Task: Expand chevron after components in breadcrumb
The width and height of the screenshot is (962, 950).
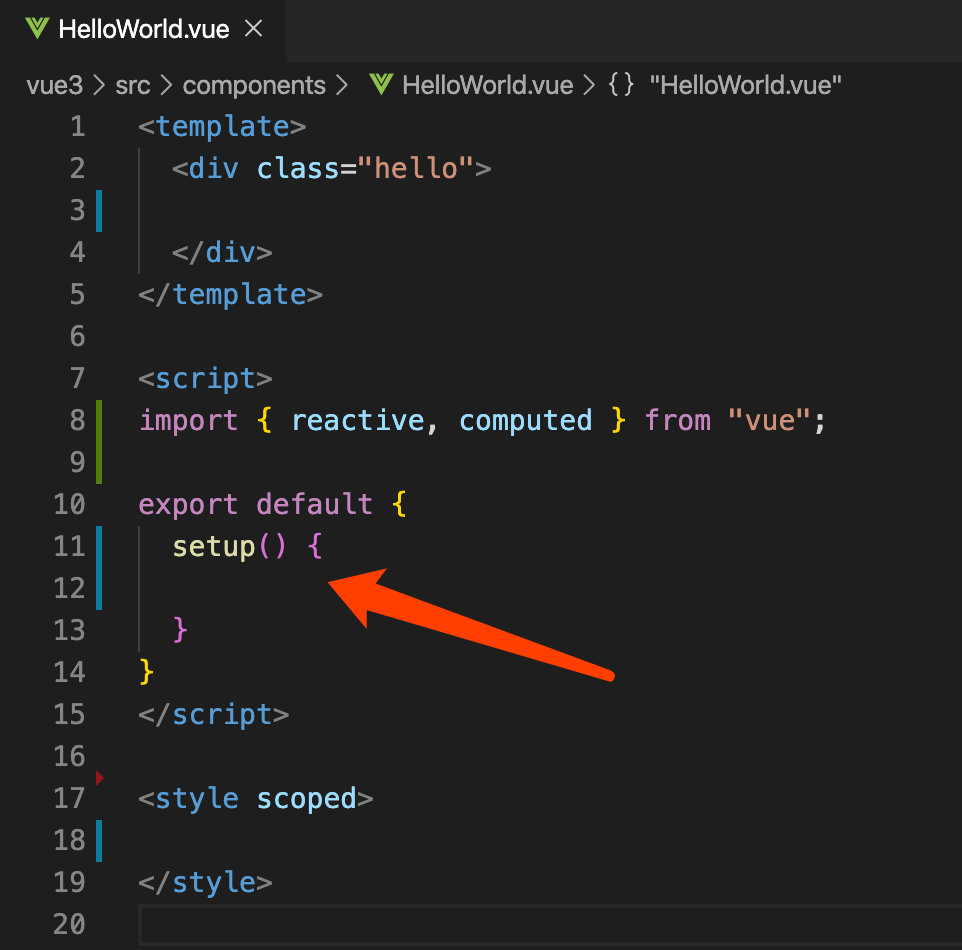Action: pyautogui.click(x=342, y=85)
